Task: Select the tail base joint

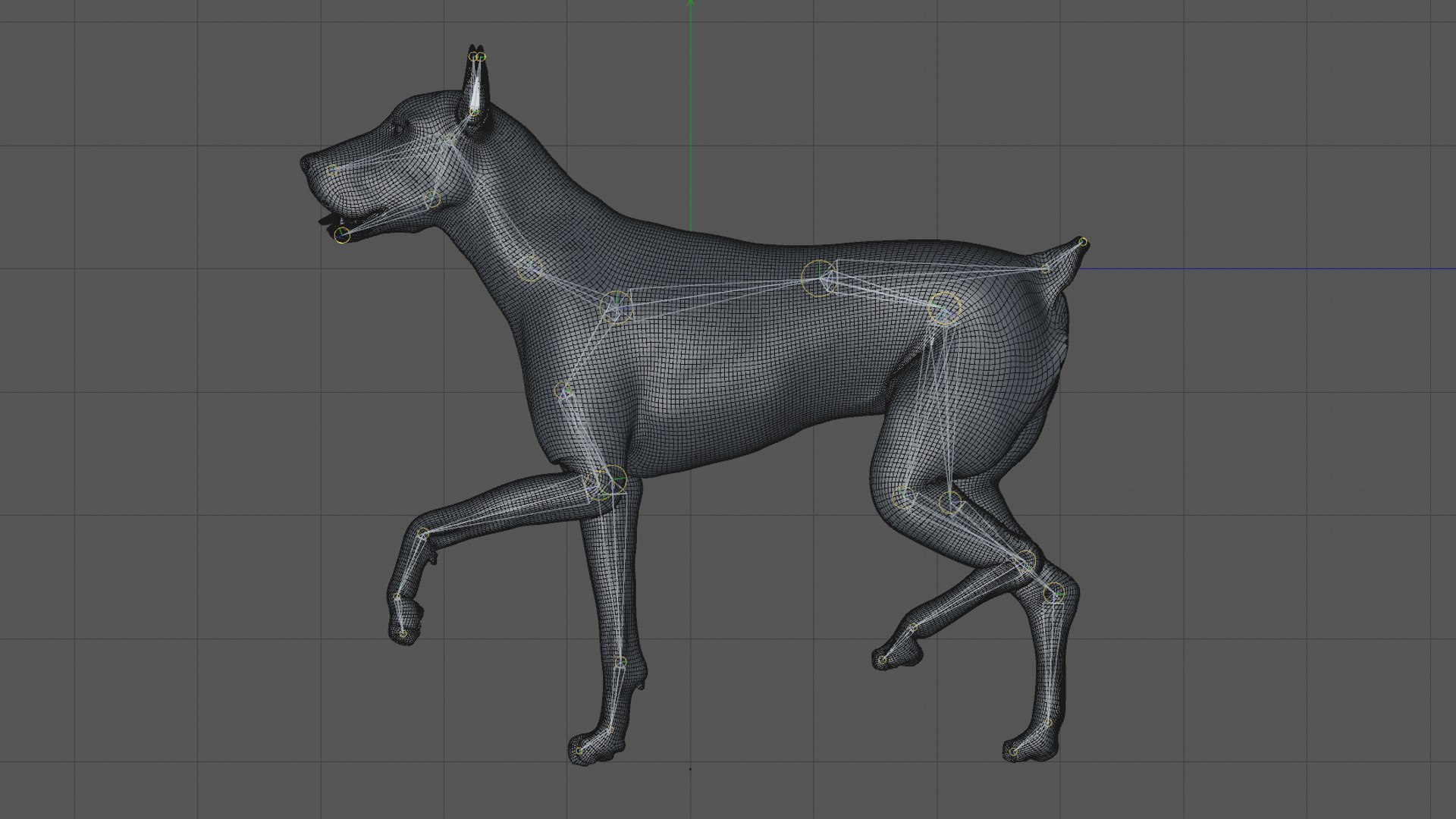Action: 1044,269
